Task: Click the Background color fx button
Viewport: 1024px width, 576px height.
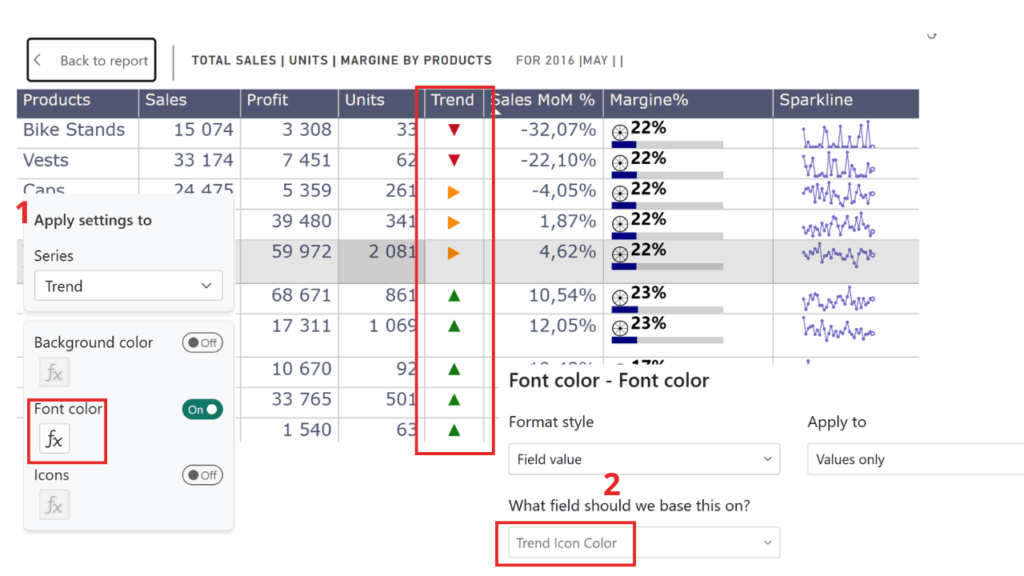Action: coord(54,373)
